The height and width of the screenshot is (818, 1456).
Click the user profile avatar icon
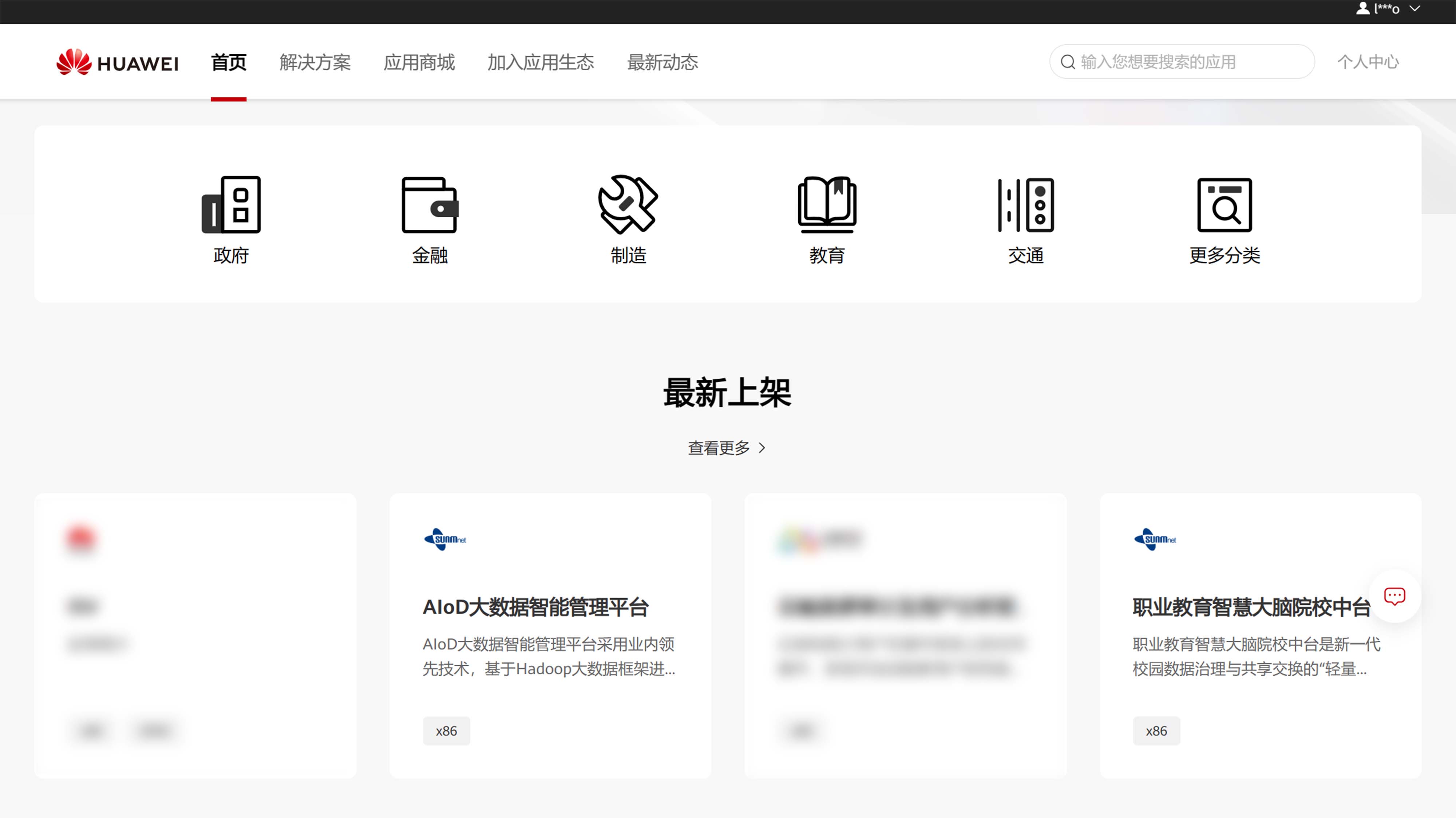pyautogui.click(x=1363, y=8)
